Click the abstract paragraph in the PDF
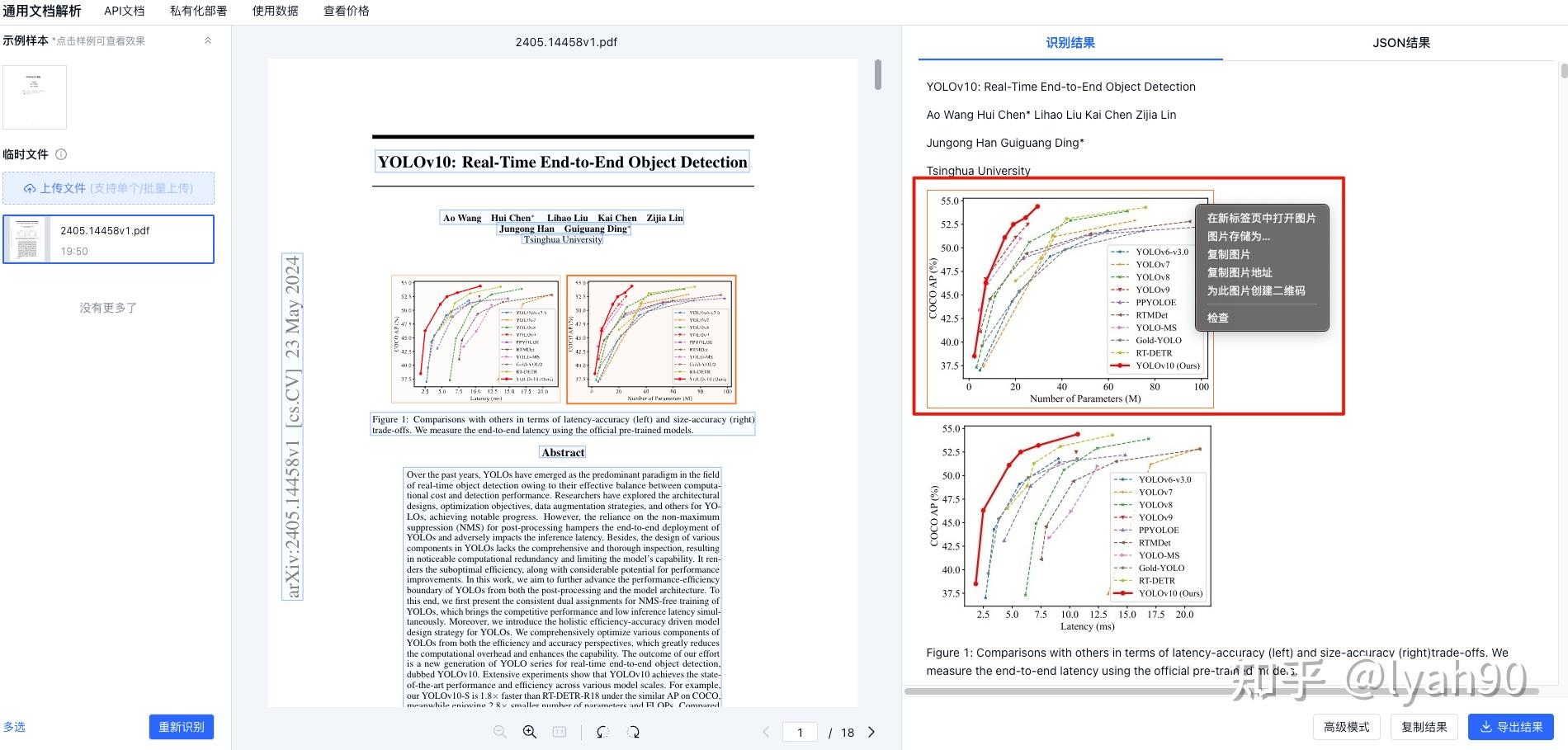The image size is (1568, 750). pyautogui.click(x=563, y=587)
